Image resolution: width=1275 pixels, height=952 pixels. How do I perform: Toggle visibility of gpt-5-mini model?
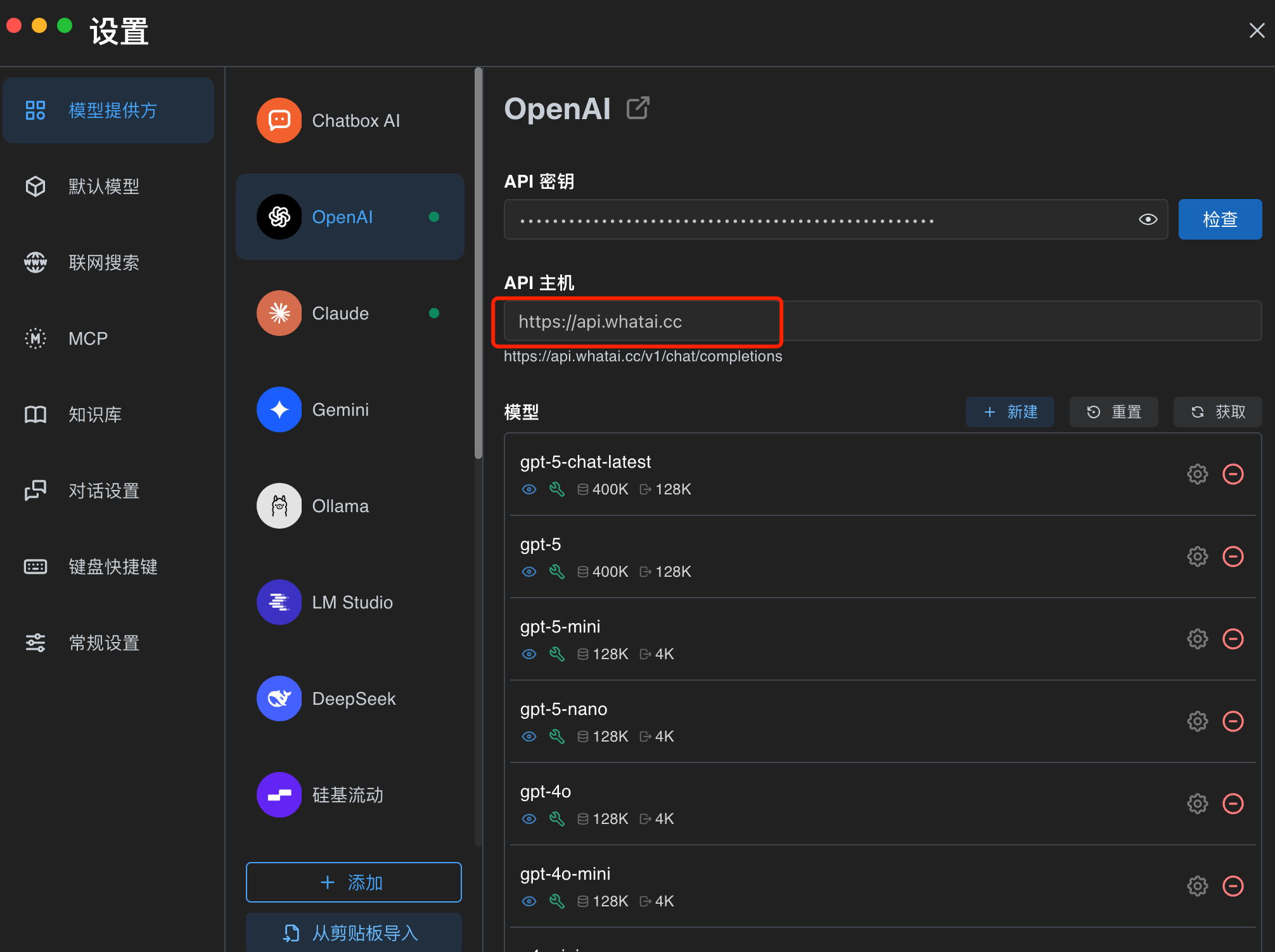click(x=529, y=653)
